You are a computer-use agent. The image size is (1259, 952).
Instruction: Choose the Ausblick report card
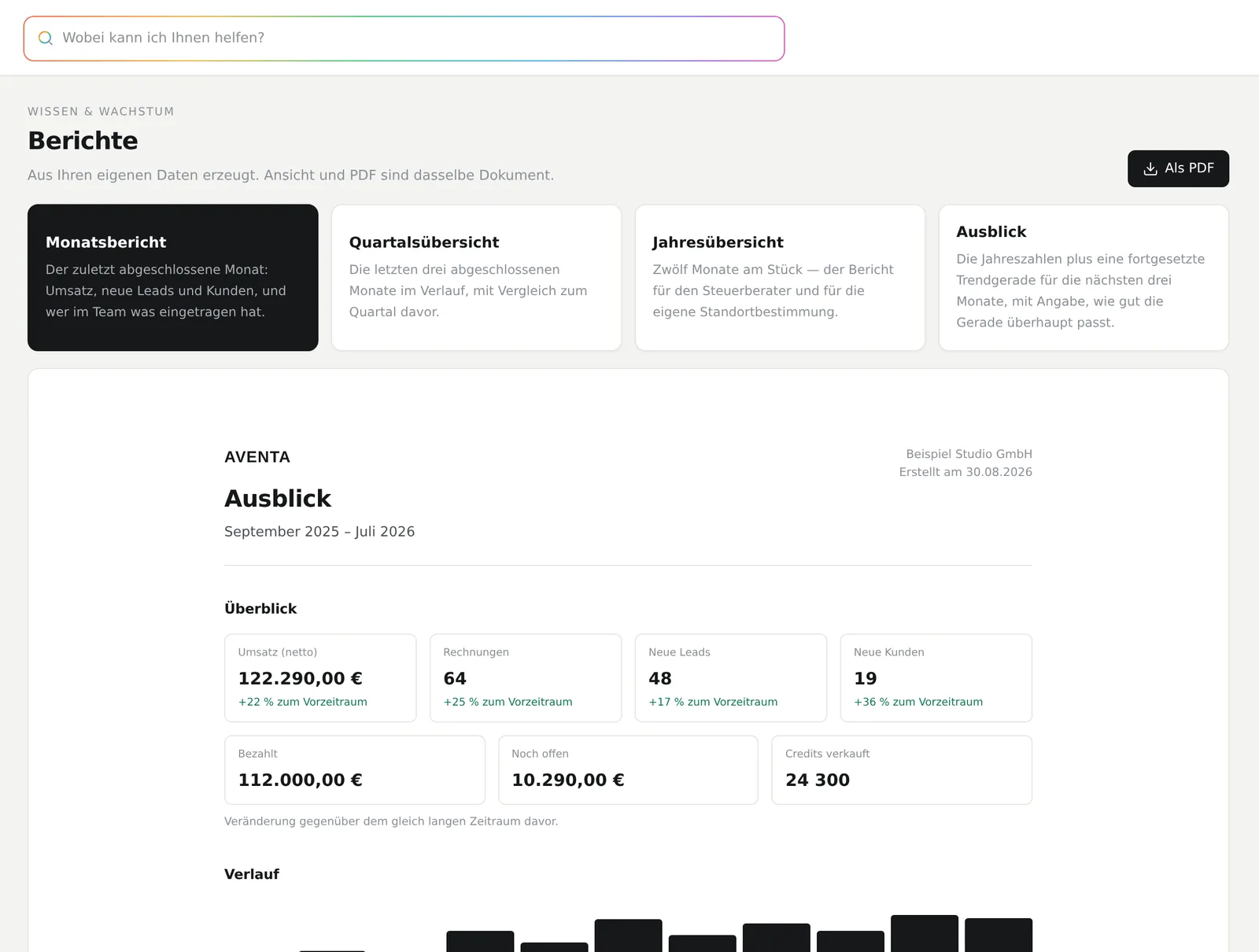coord(1084,278)
